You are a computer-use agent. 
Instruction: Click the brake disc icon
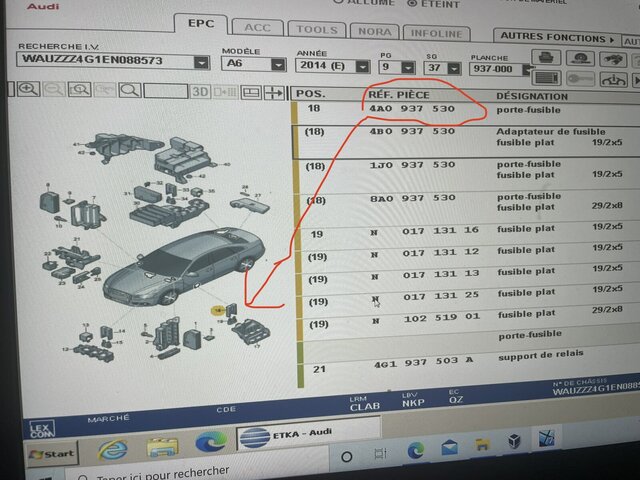point(580,58)
